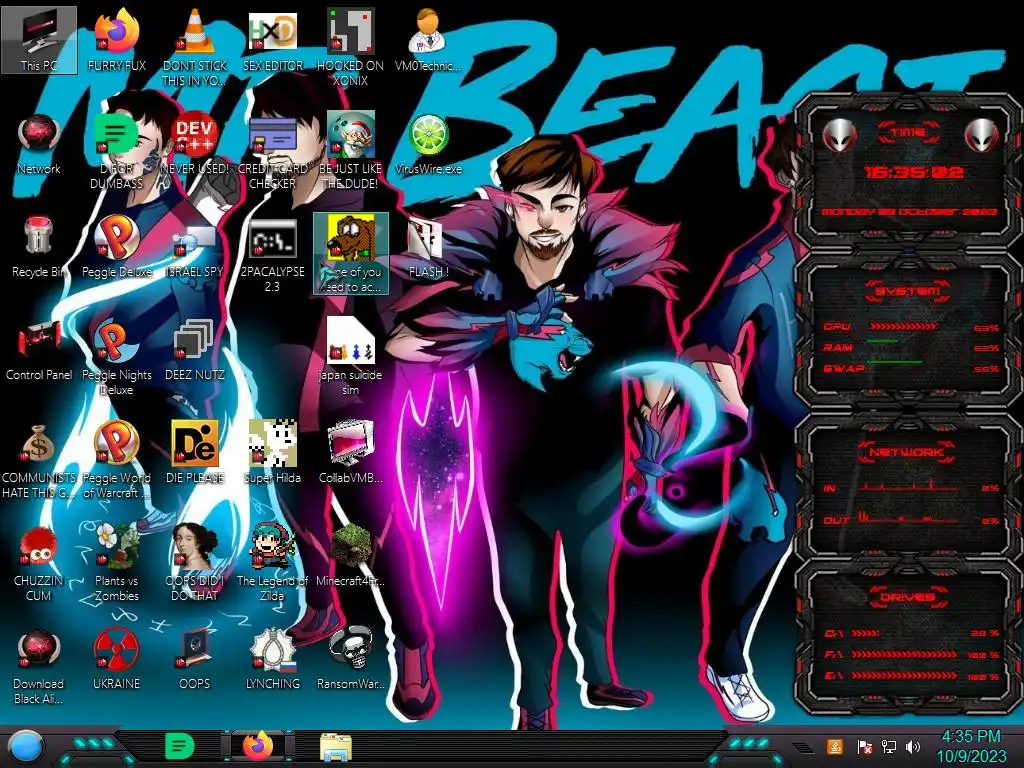This screenshot has width=1024, height=768.
Task: Click the left alien head in TIME widget
Action: [839, 135]
